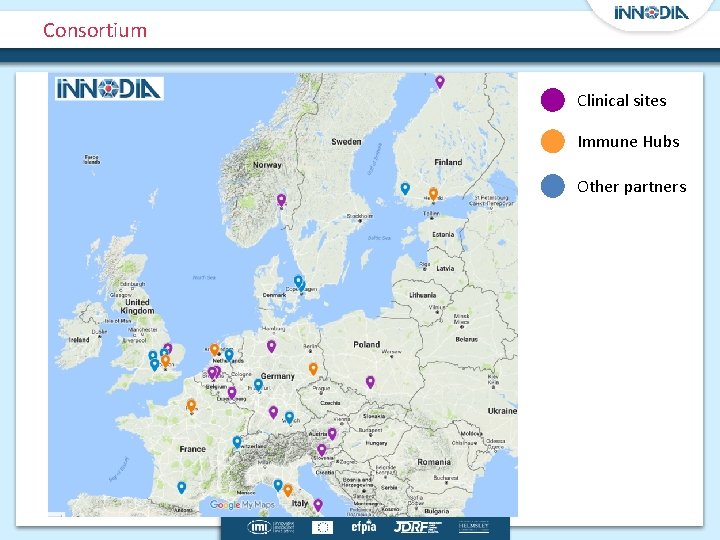Click the purple pin in Austria

tap(332, 433)
